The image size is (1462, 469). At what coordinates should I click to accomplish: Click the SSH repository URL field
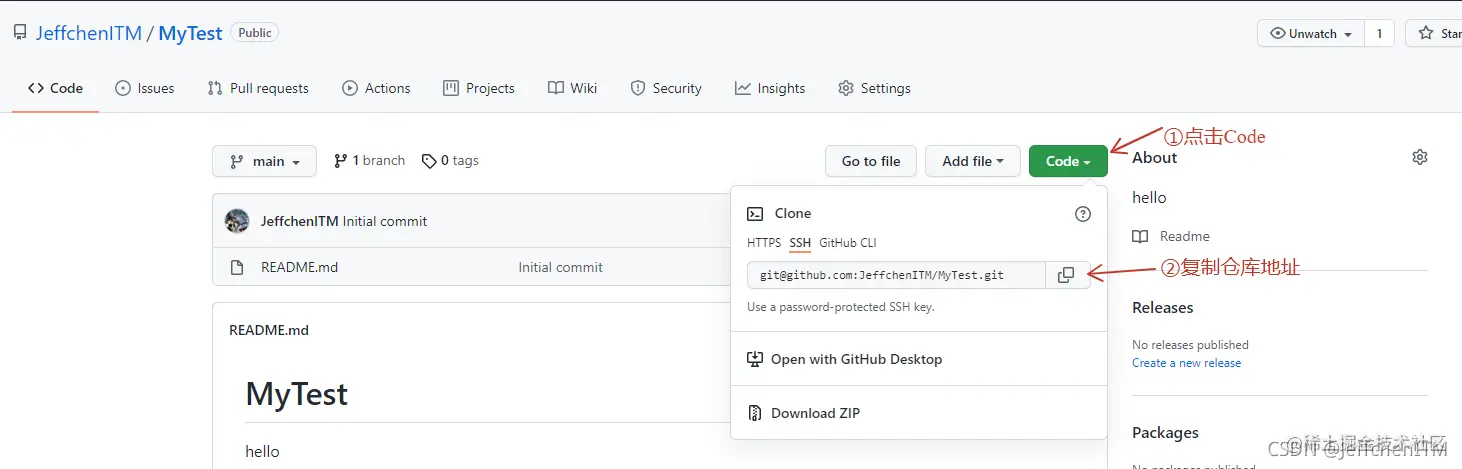click(895, 275)
